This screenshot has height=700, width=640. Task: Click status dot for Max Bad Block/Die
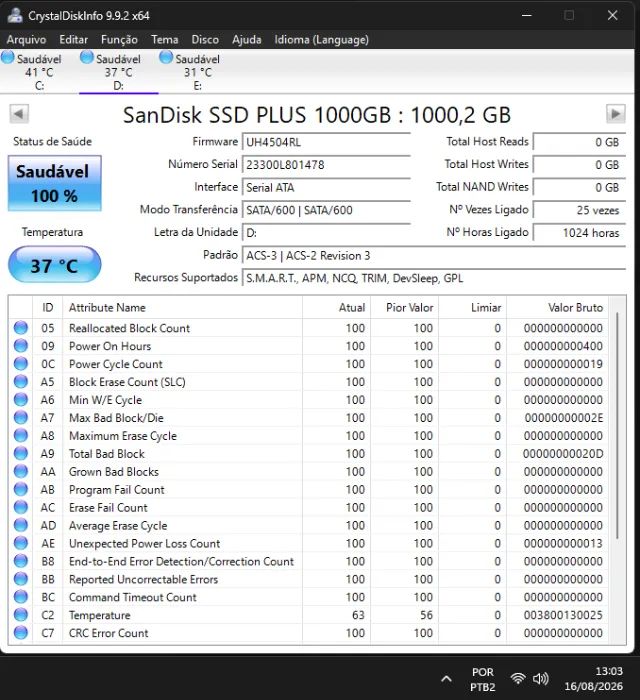coord(21,417)
